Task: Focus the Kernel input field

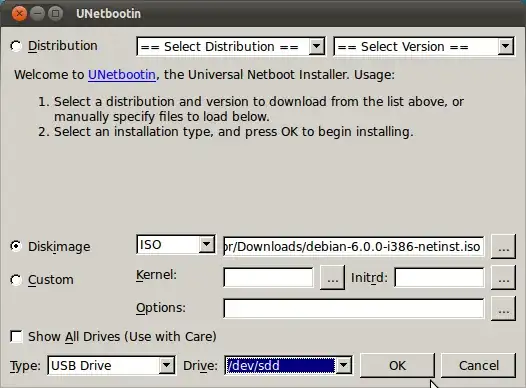Action: (268, 277)
